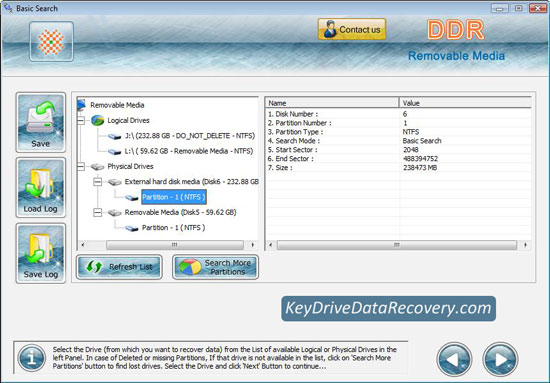This screenshot has width=550, height=383.
Task: Click the Logical Drives globe icon
Action: click(98, 120)
